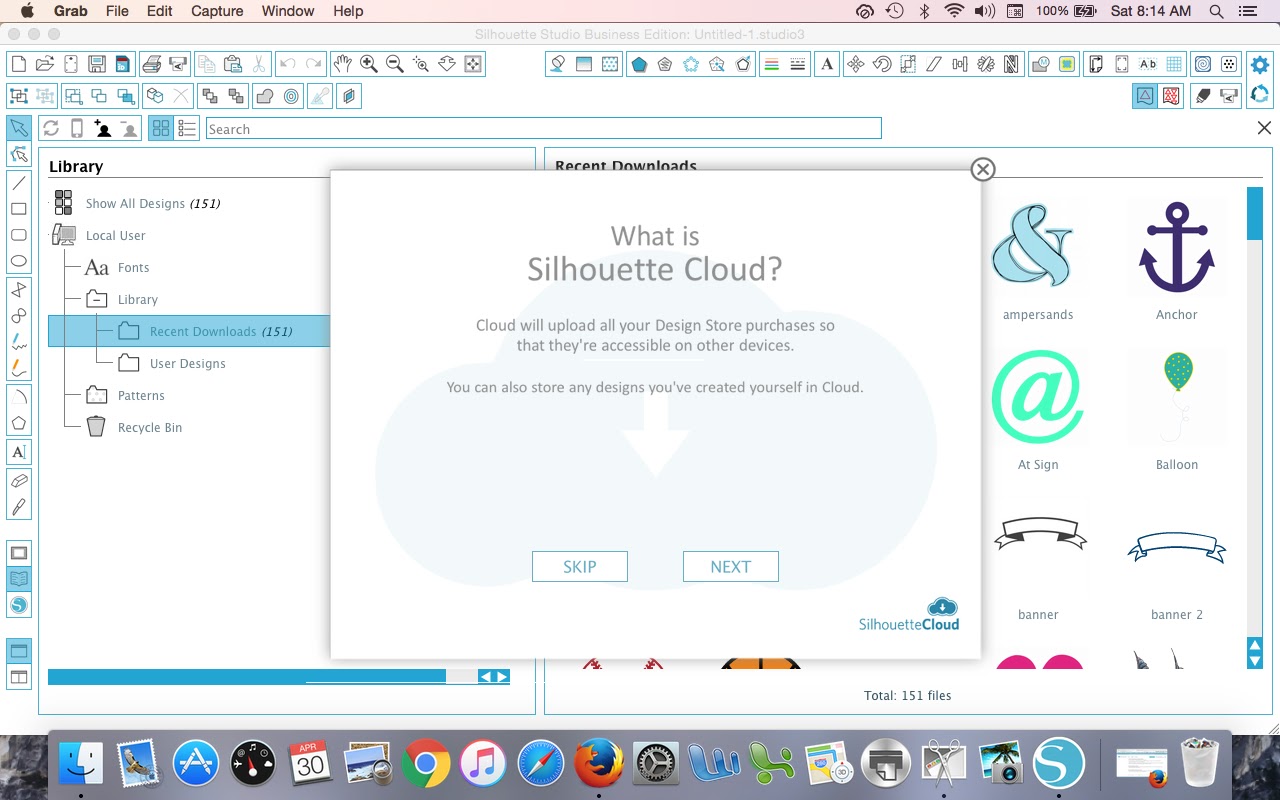Click SKIP to dismiss the cloud prompt
Viewport: 1280px width, 800px height.
[x=579, y=566]
